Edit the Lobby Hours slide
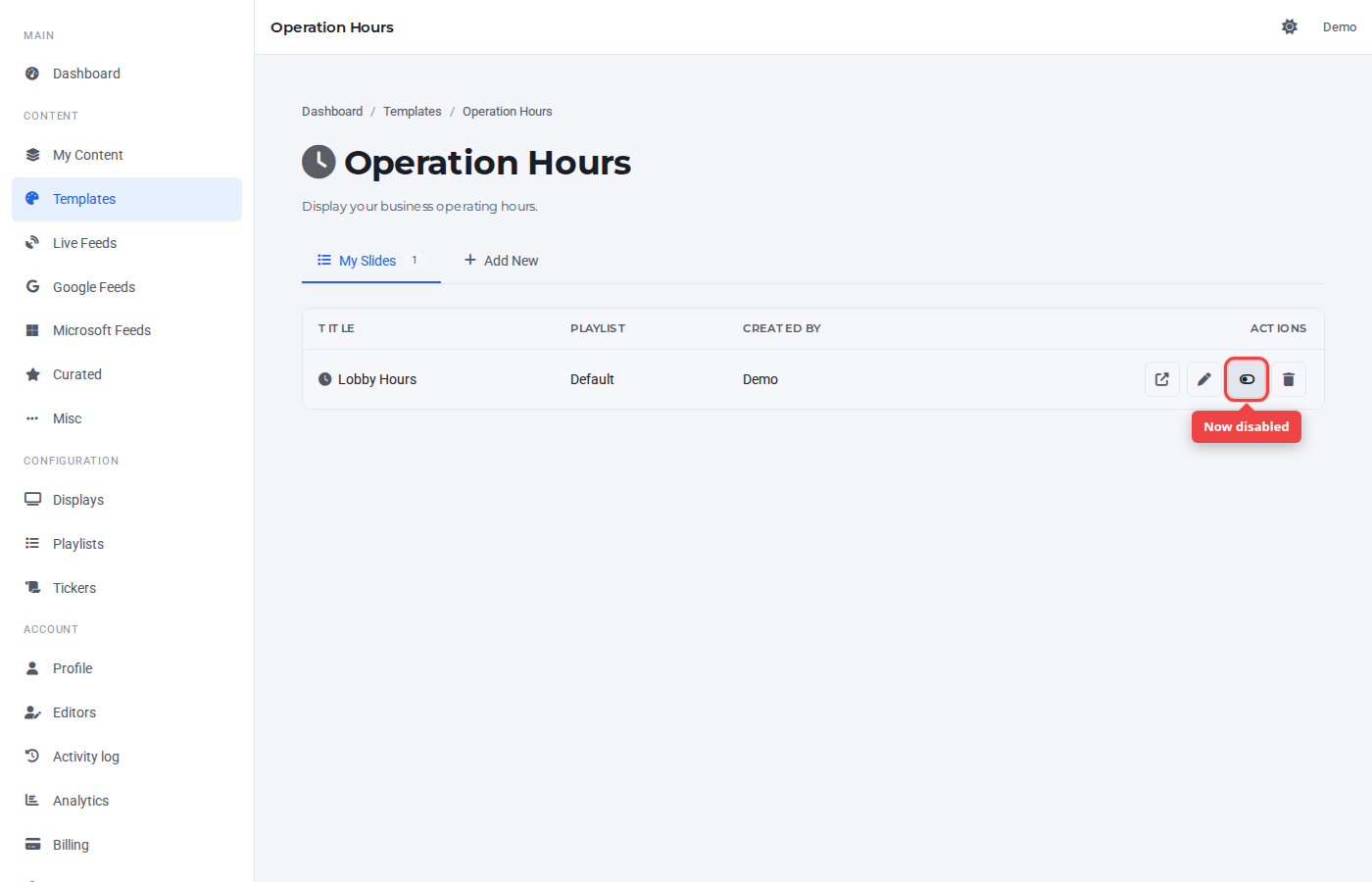1372x882 pixels. [x=1204, y=379]
